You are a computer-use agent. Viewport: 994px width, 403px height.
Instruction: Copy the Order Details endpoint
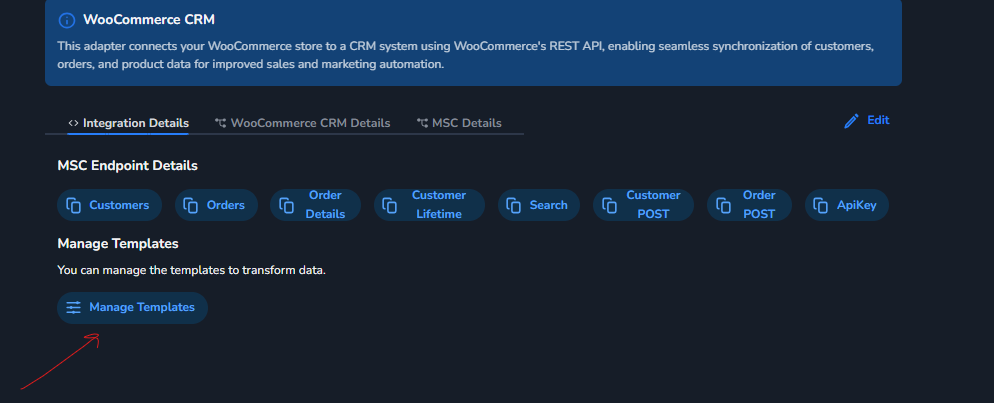pos(316,205)
